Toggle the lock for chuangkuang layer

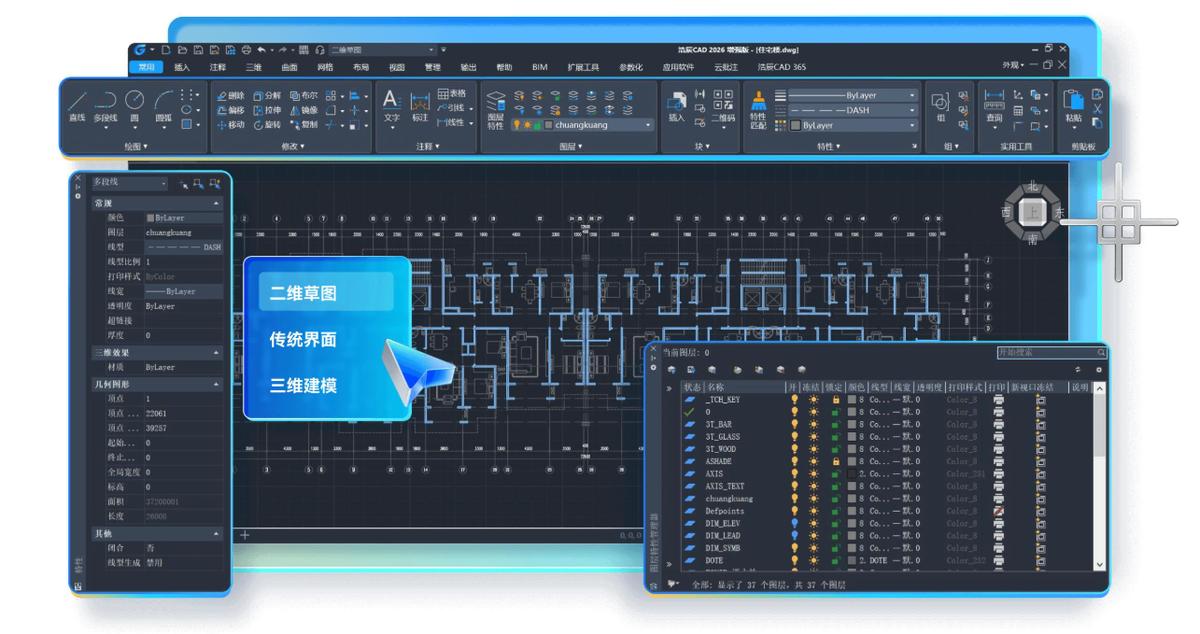pos(835,499)
